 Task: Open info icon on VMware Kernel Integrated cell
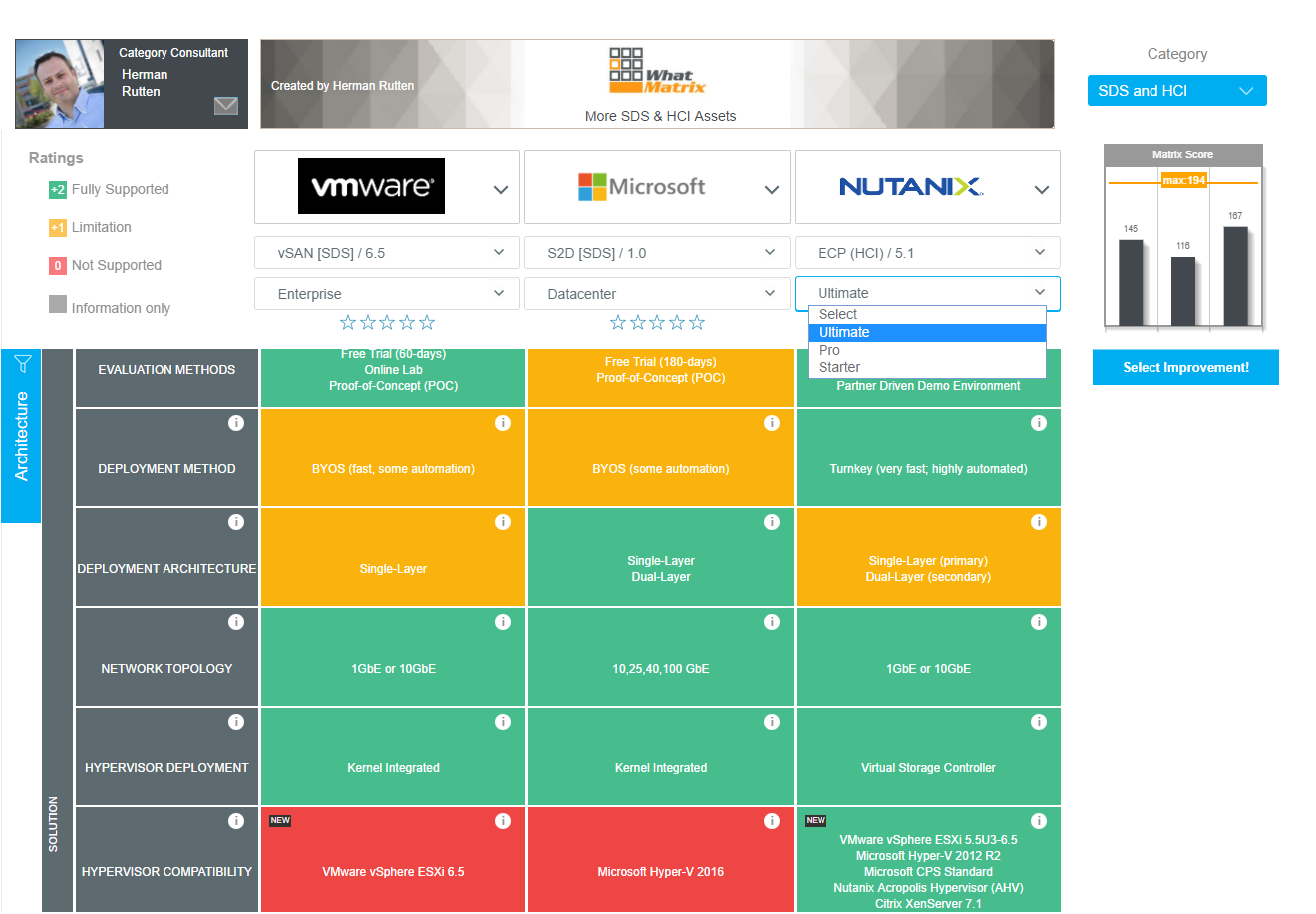(503, 722)
